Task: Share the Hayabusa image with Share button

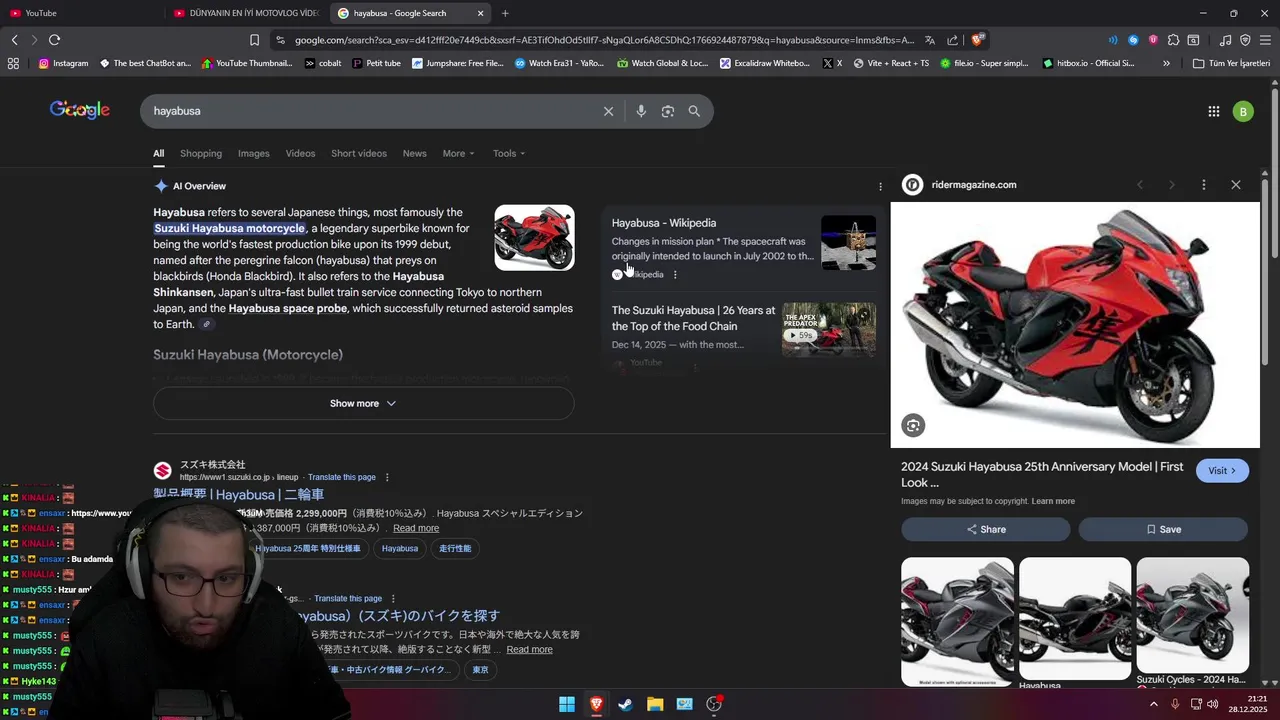Action: (x=986, y=529)
